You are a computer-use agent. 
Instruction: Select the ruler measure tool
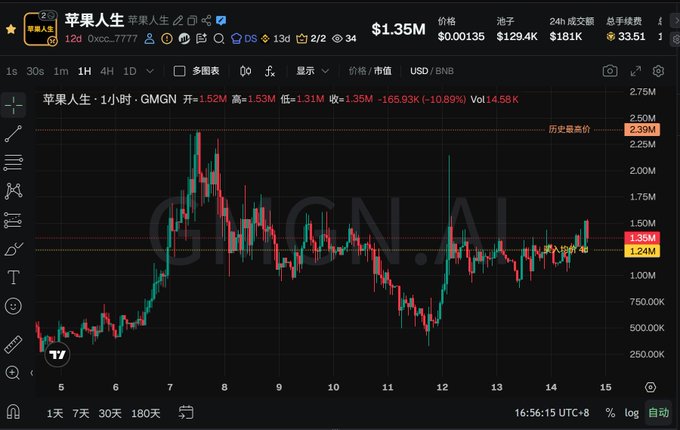(13, 345)
